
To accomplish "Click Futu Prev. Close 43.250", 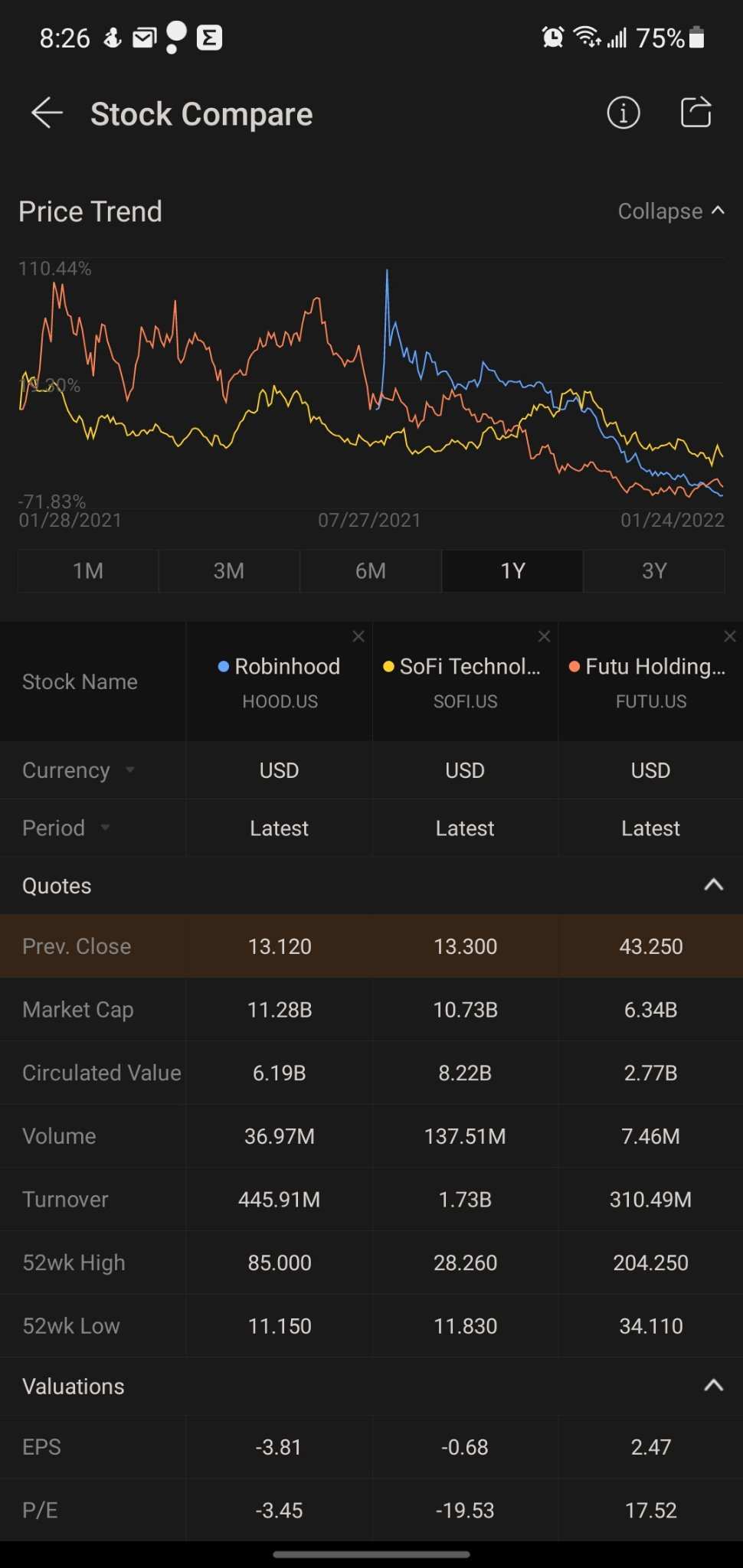I will [x=651, y=946].
